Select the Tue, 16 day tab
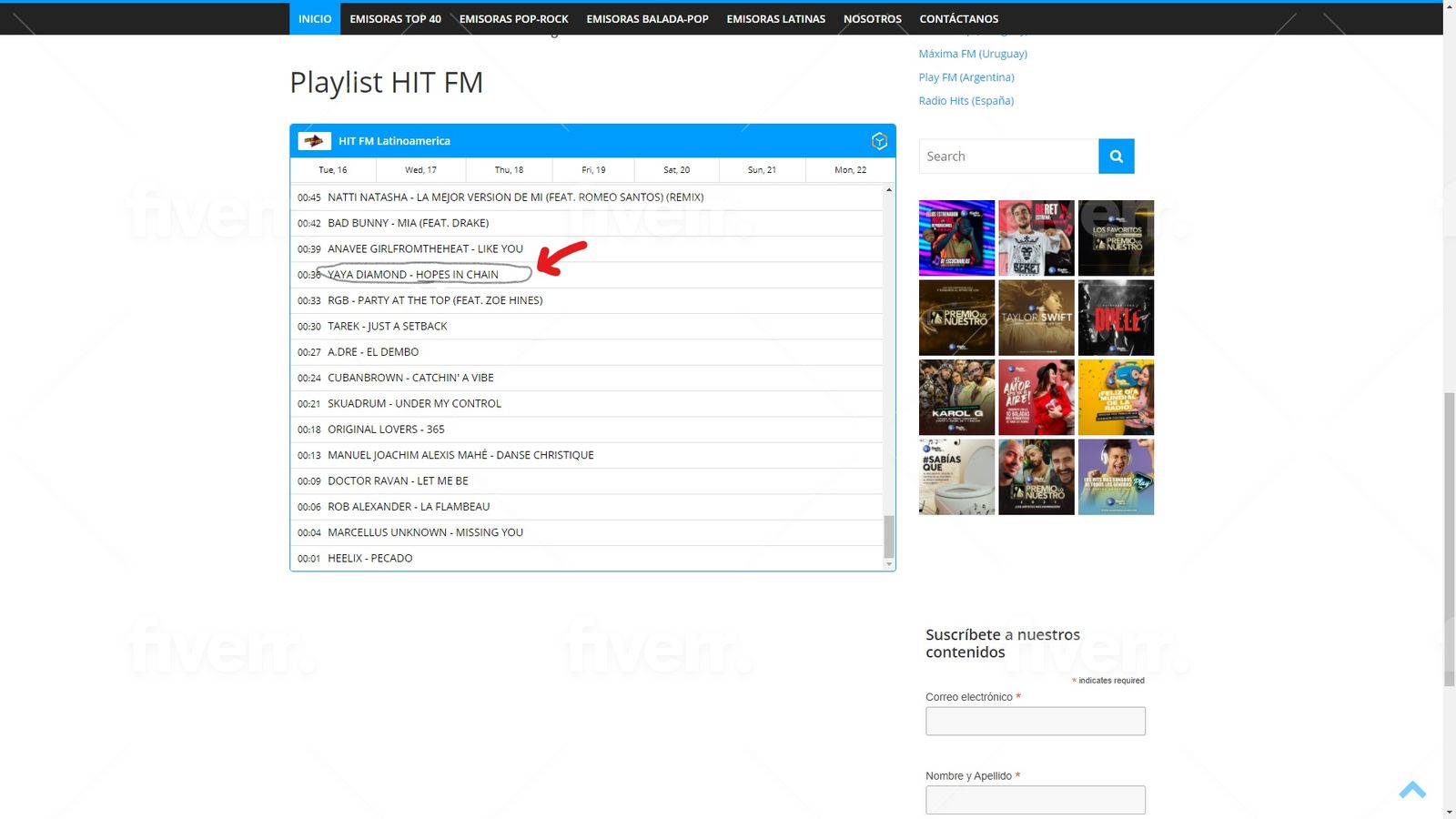 coord(332,170)
